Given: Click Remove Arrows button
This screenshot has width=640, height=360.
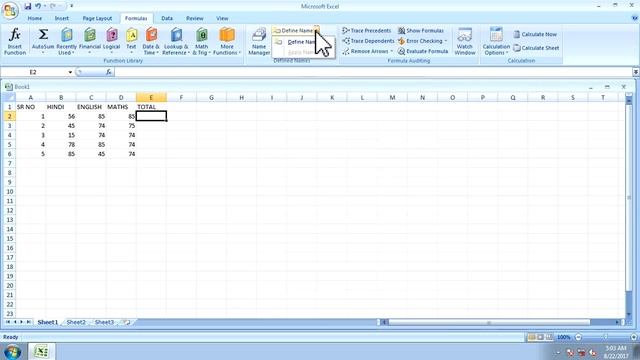Looking at the screenshot, I should click(365, 51).
